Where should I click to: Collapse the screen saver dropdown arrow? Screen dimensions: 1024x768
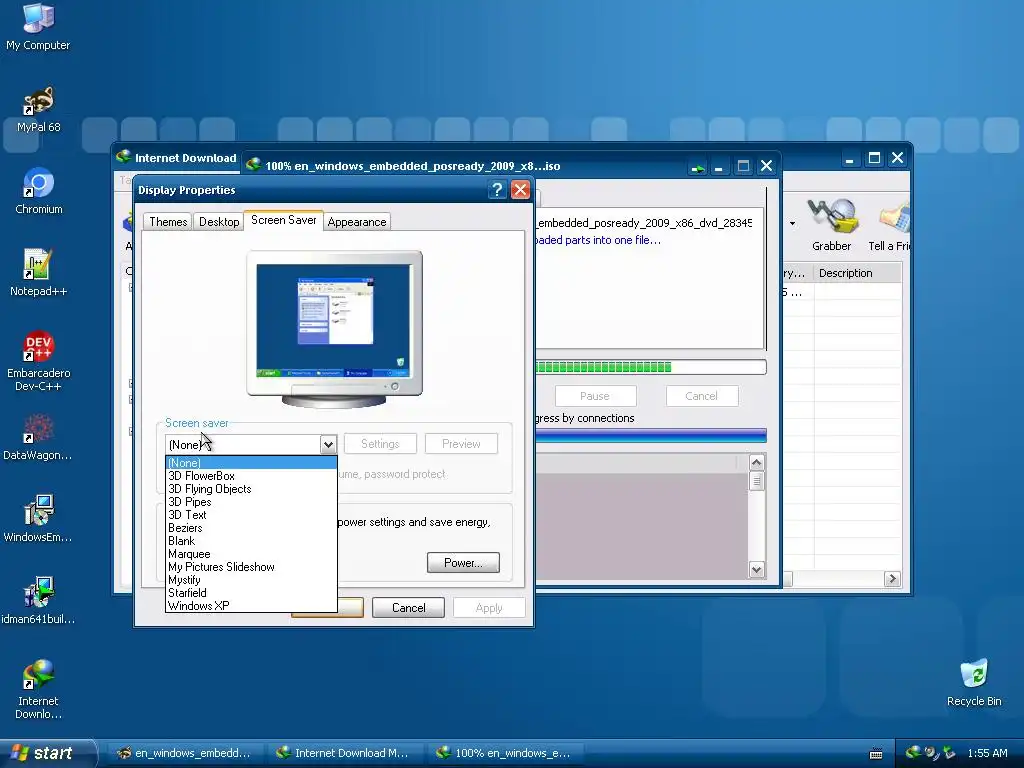pos(328,445)
